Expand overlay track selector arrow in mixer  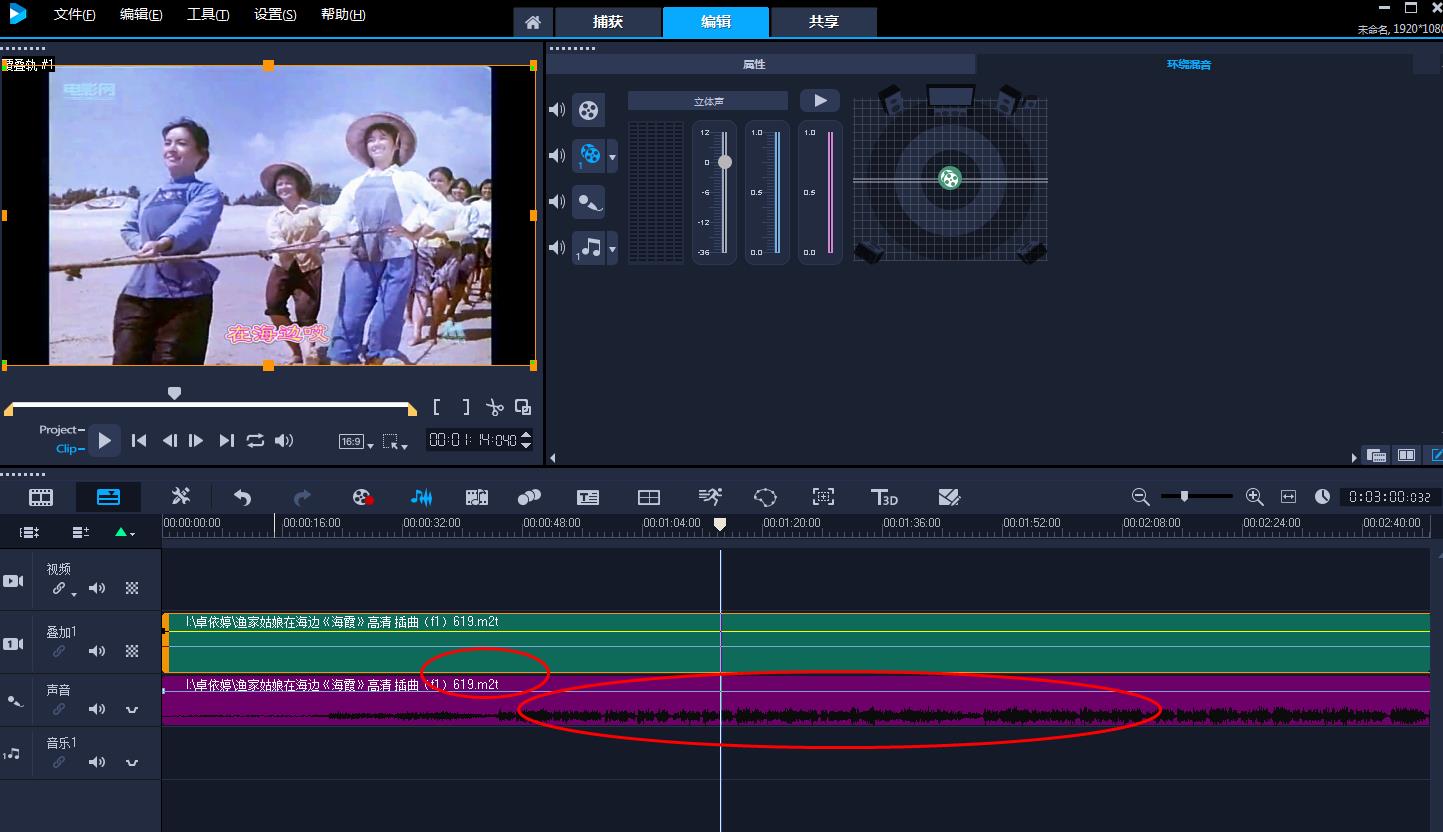pyautogui.click(x=612, y=156)
